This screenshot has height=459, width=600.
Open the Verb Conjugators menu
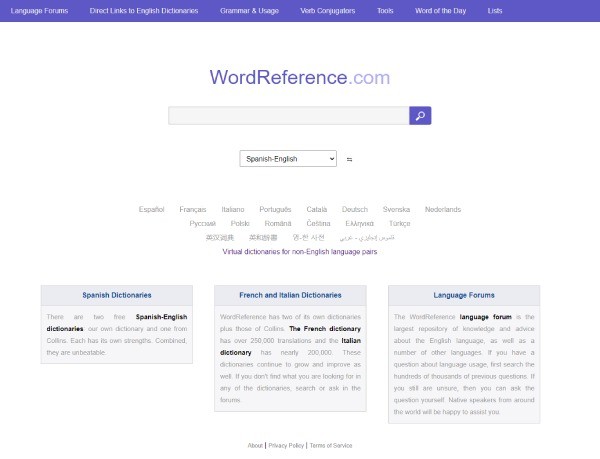point(326,10)
